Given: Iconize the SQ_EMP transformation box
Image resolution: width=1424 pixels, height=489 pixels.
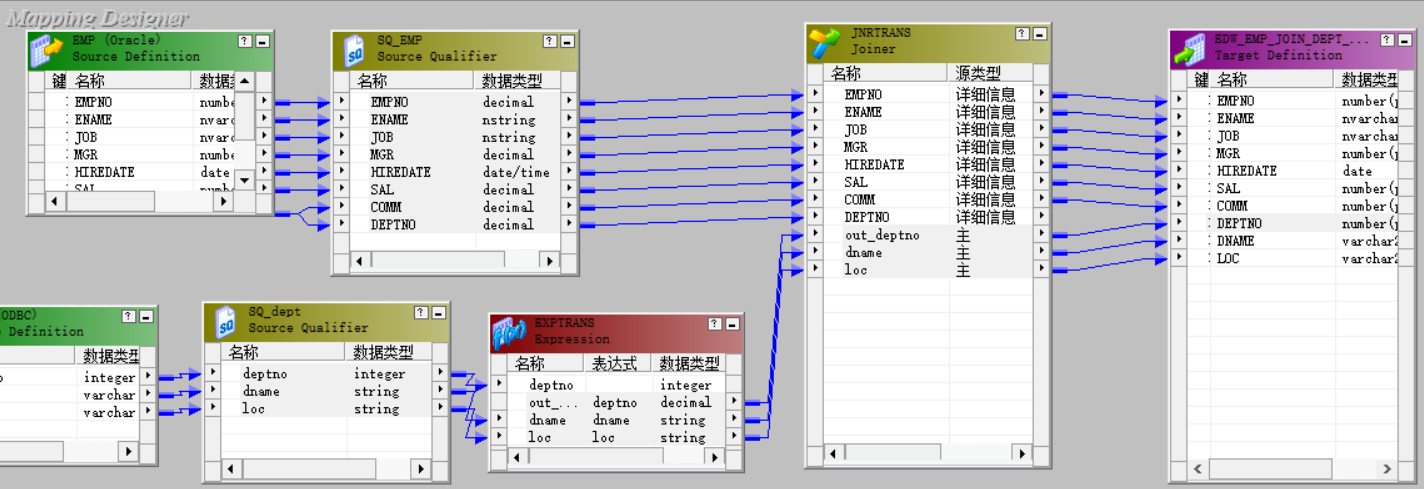Looking at the screenshot, I should pos(567,42).
